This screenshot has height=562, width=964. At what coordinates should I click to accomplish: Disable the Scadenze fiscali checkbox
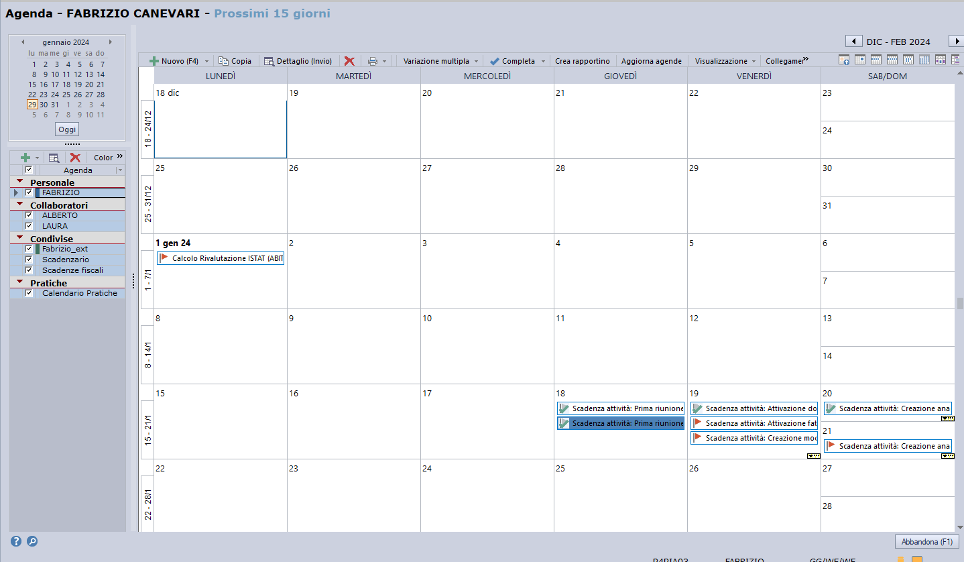(29, 270)
